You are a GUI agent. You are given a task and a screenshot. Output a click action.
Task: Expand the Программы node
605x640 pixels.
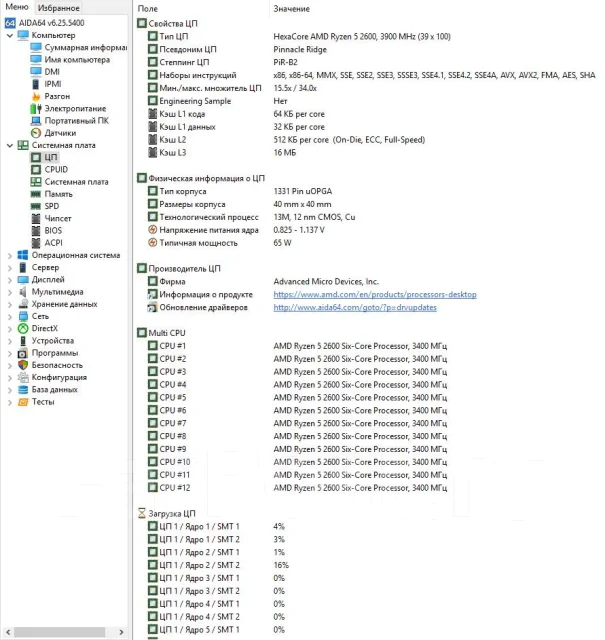(x=10, y=354)
